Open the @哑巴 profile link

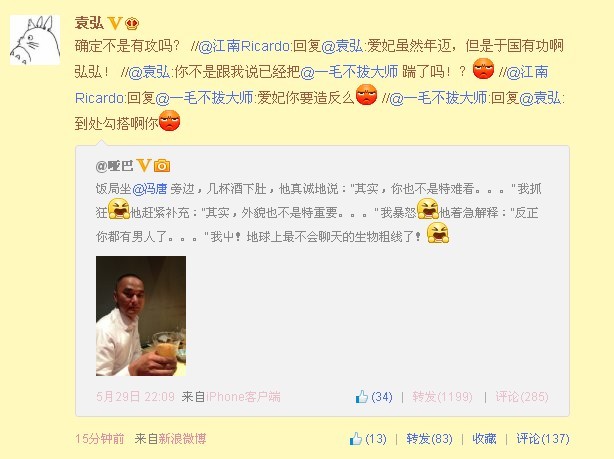click(x=114, y=166)
